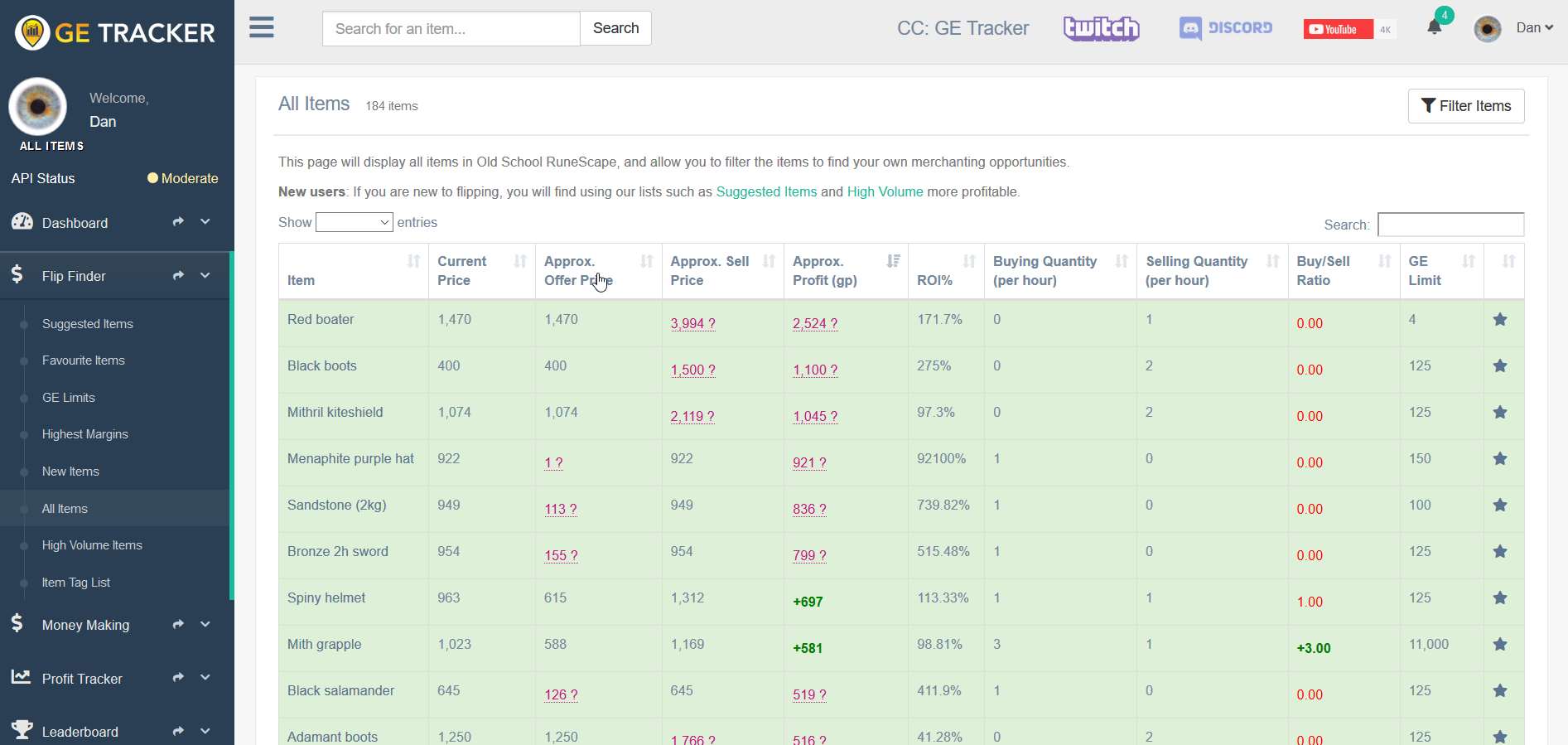
Task: Click the Mith grapple item name
Action: pos(325,644)
